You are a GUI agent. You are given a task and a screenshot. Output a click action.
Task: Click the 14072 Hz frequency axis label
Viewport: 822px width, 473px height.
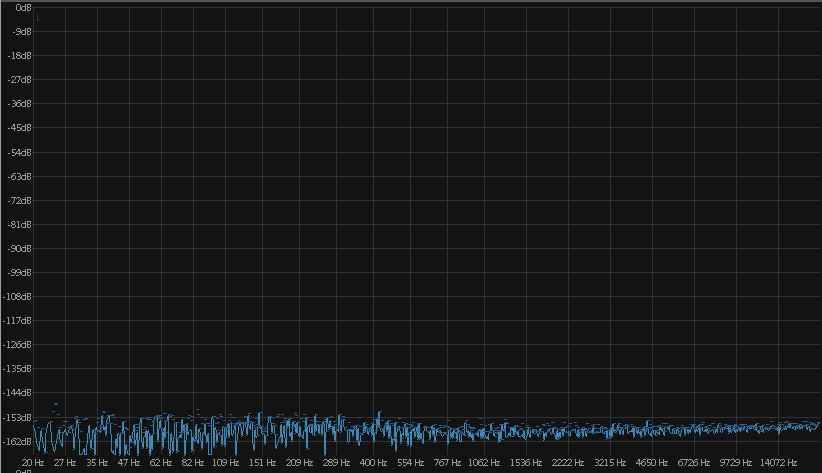(778, 463)
